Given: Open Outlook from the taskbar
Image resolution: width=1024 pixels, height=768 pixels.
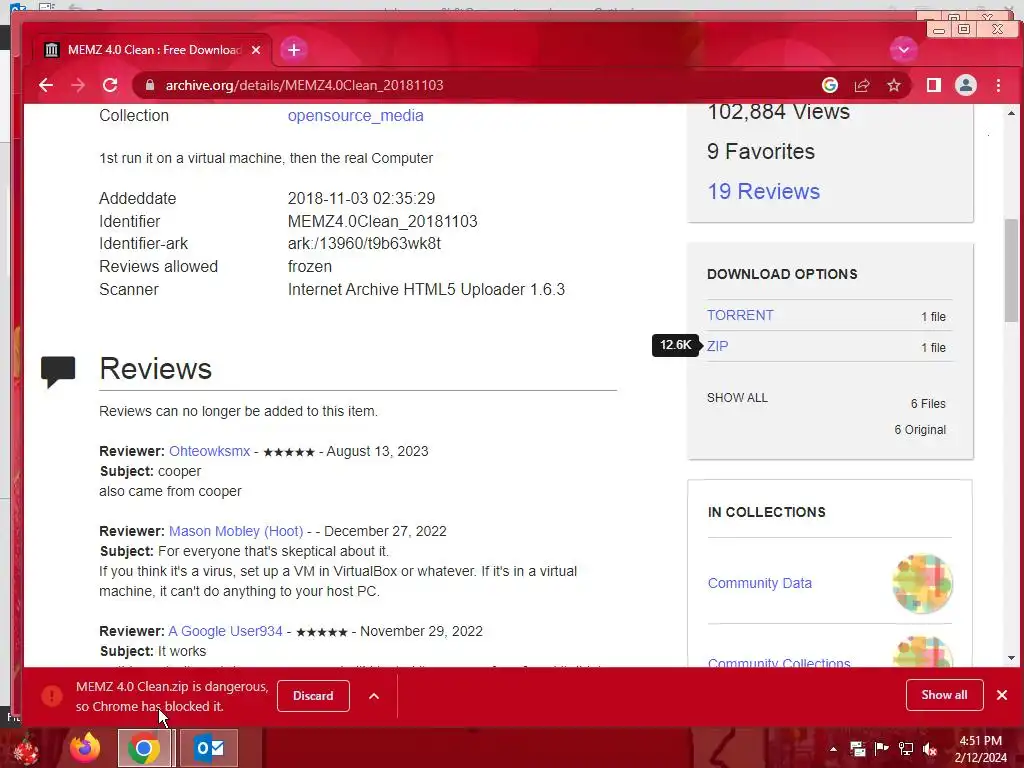Looking at the screenshot, I should point(209,748).
